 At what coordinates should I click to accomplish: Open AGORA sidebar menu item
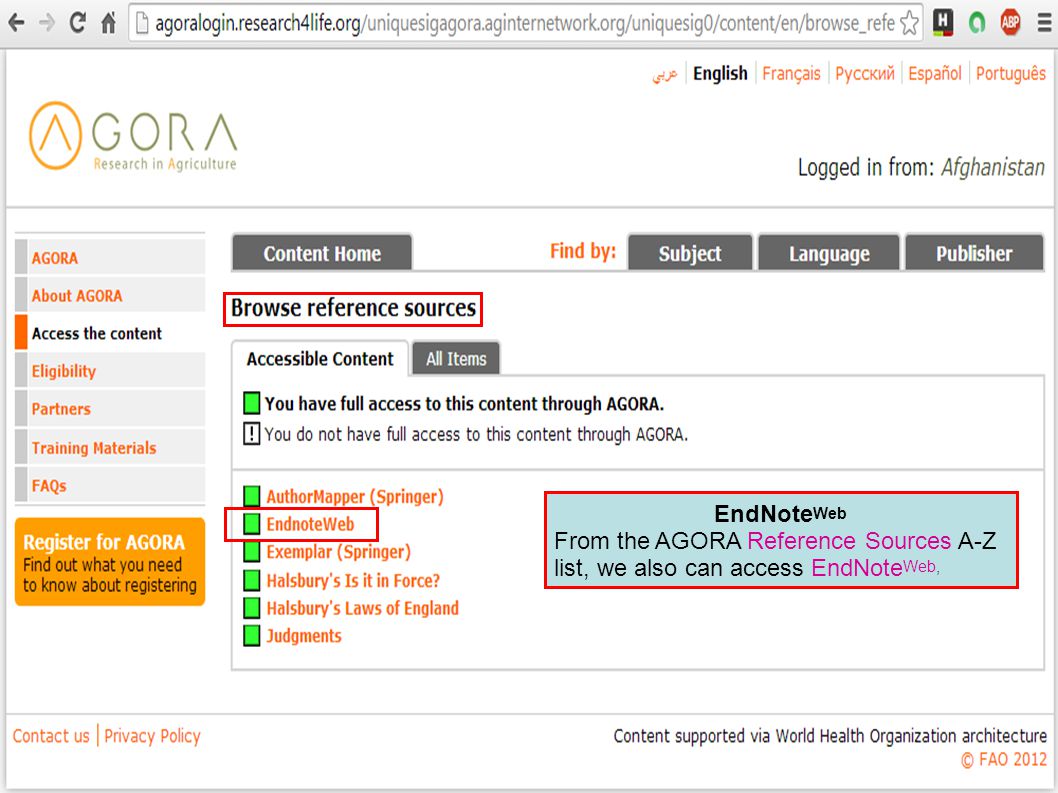coord(110,258)
